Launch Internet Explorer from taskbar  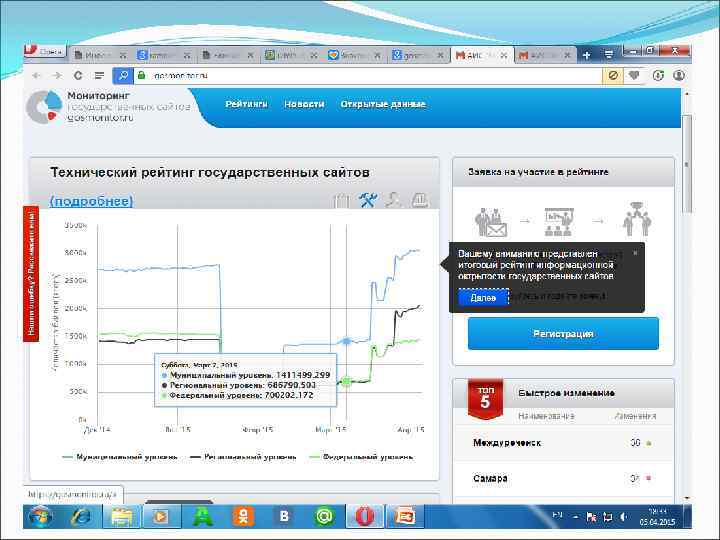pos(81,517)
